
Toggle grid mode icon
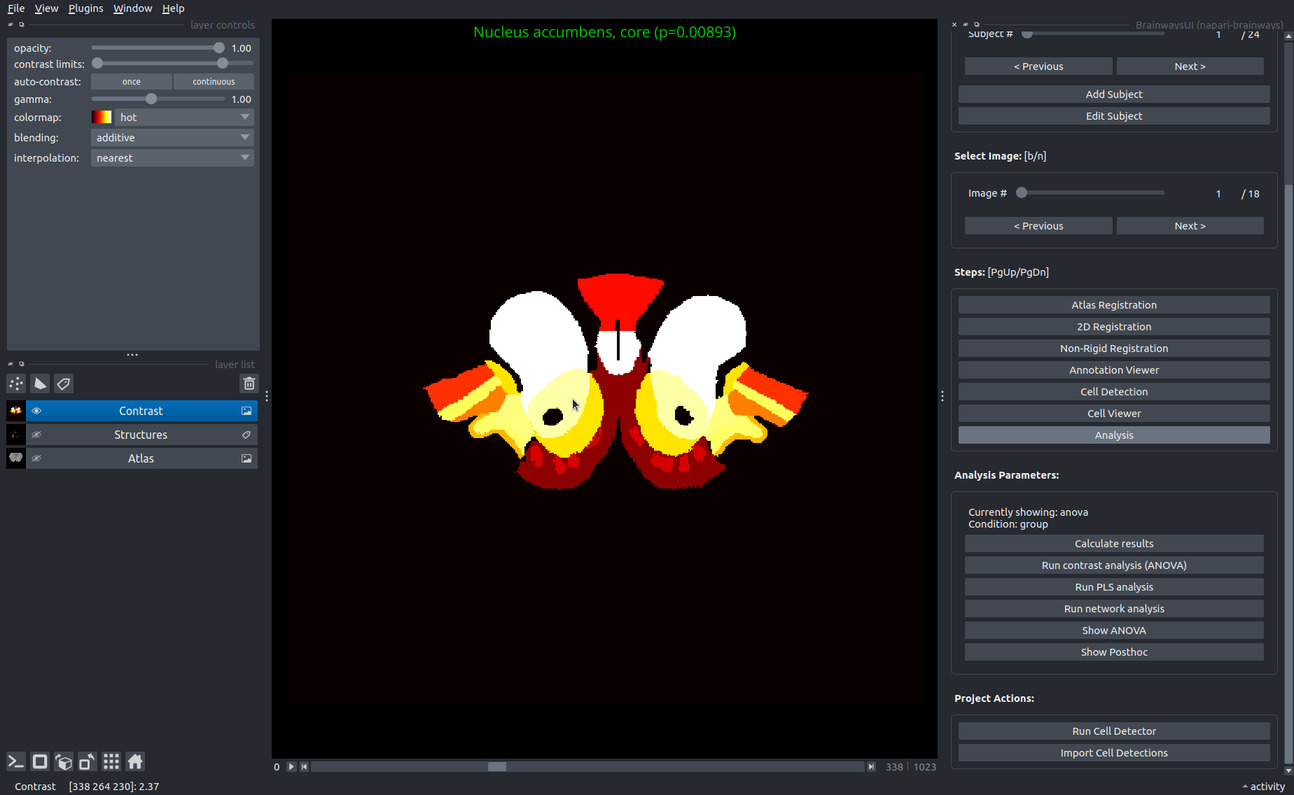pos(112,761)
